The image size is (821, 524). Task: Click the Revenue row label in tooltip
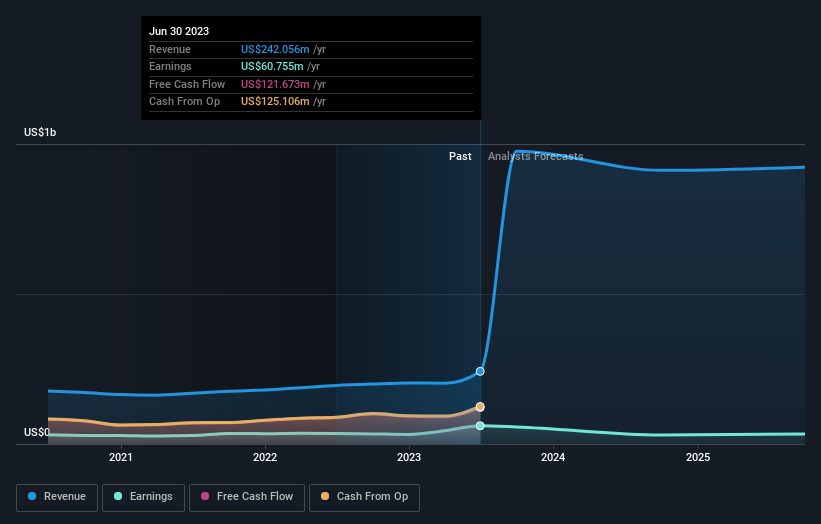(x=170, y=49)
